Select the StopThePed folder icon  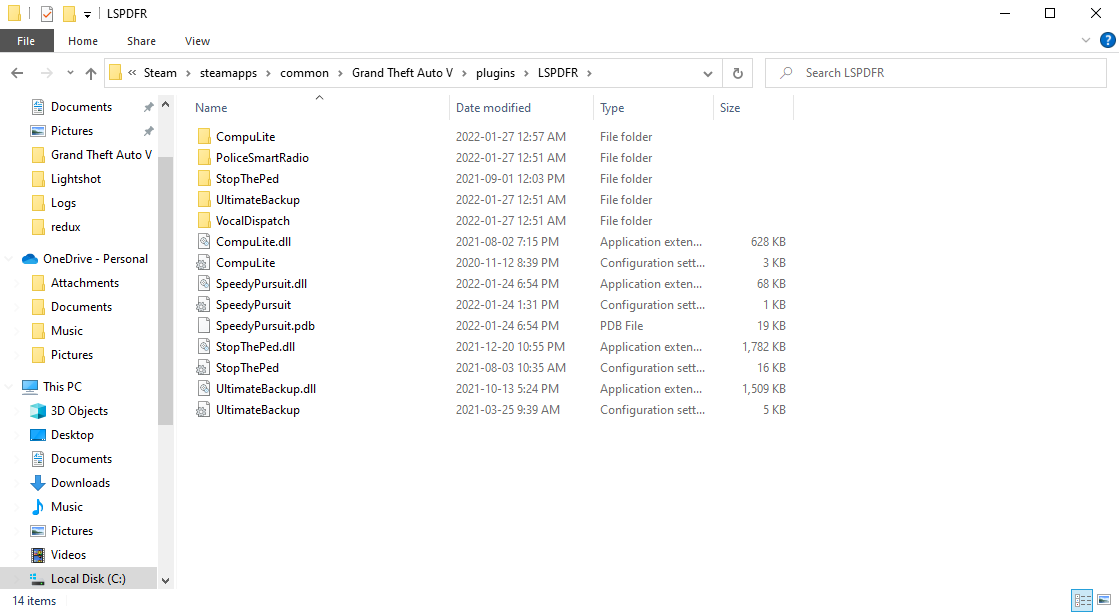click(x=204, y=178)
